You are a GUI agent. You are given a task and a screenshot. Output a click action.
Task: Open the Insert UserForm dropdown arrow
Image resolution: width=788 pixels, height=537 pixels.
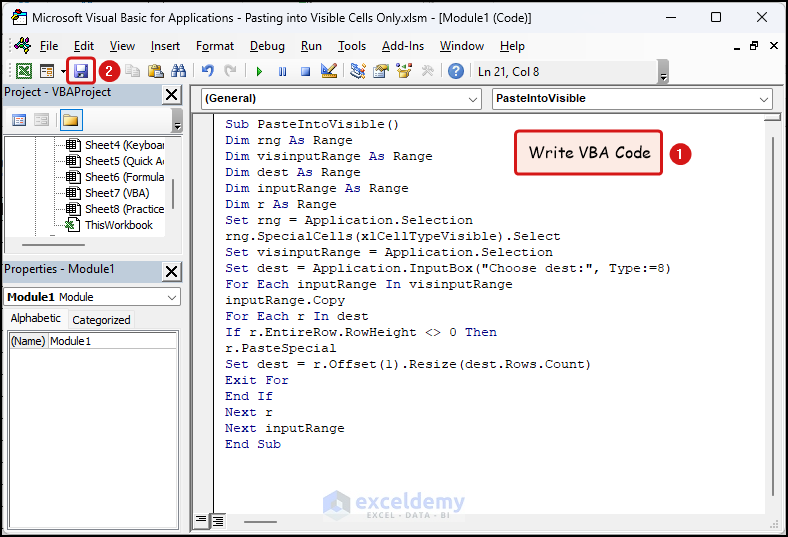coord(63,71)
